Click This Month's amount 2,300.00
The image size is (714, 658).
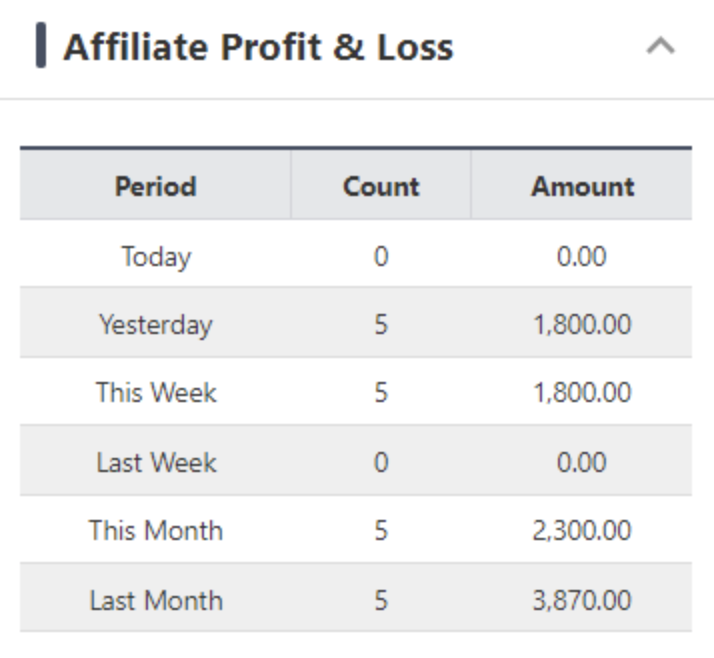pyautogui.click(x=582, y=530)
